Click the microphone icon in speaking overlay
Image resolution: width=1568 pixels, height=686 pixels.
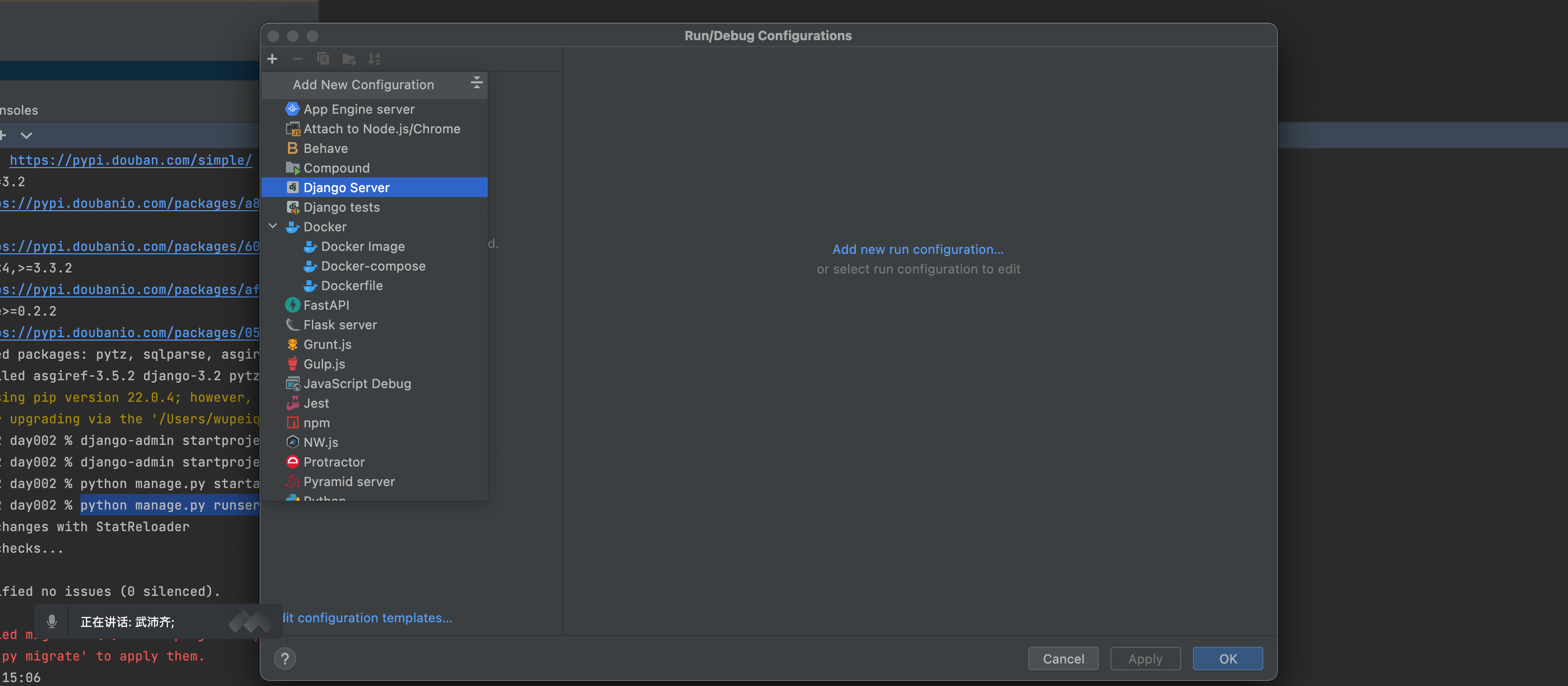(x=52, y=621)
